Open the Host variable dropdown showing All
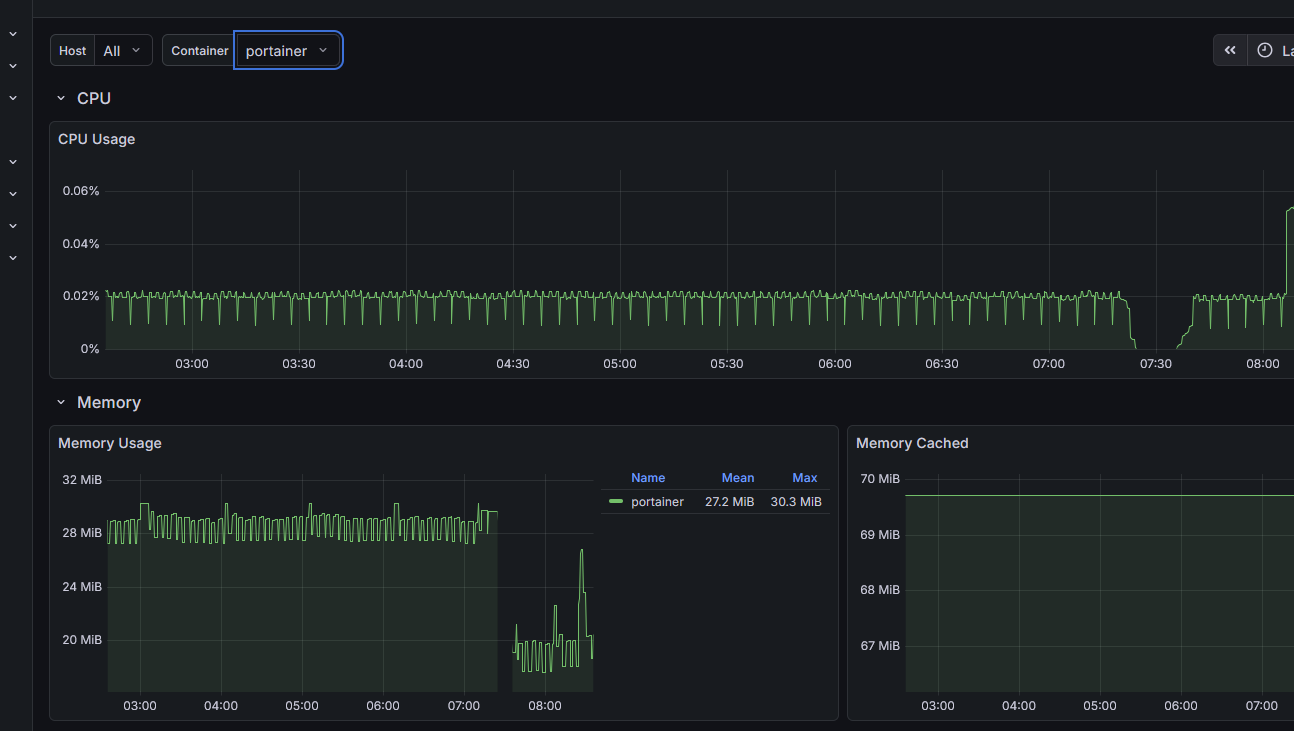This screenshot has height=731, width=1294. tap(123, 50)
